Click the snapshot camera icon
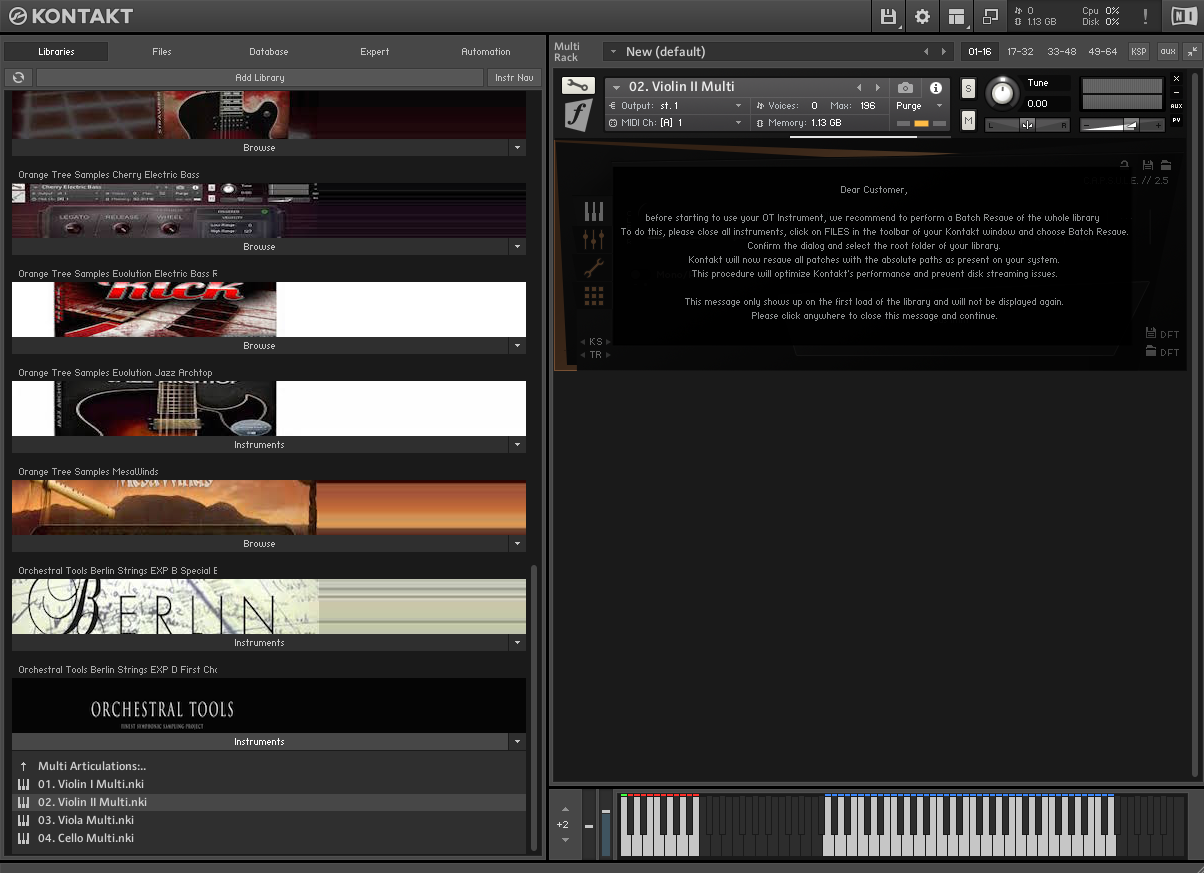The width and height of the screenshot is (1204, 873). tap(905, 88)
